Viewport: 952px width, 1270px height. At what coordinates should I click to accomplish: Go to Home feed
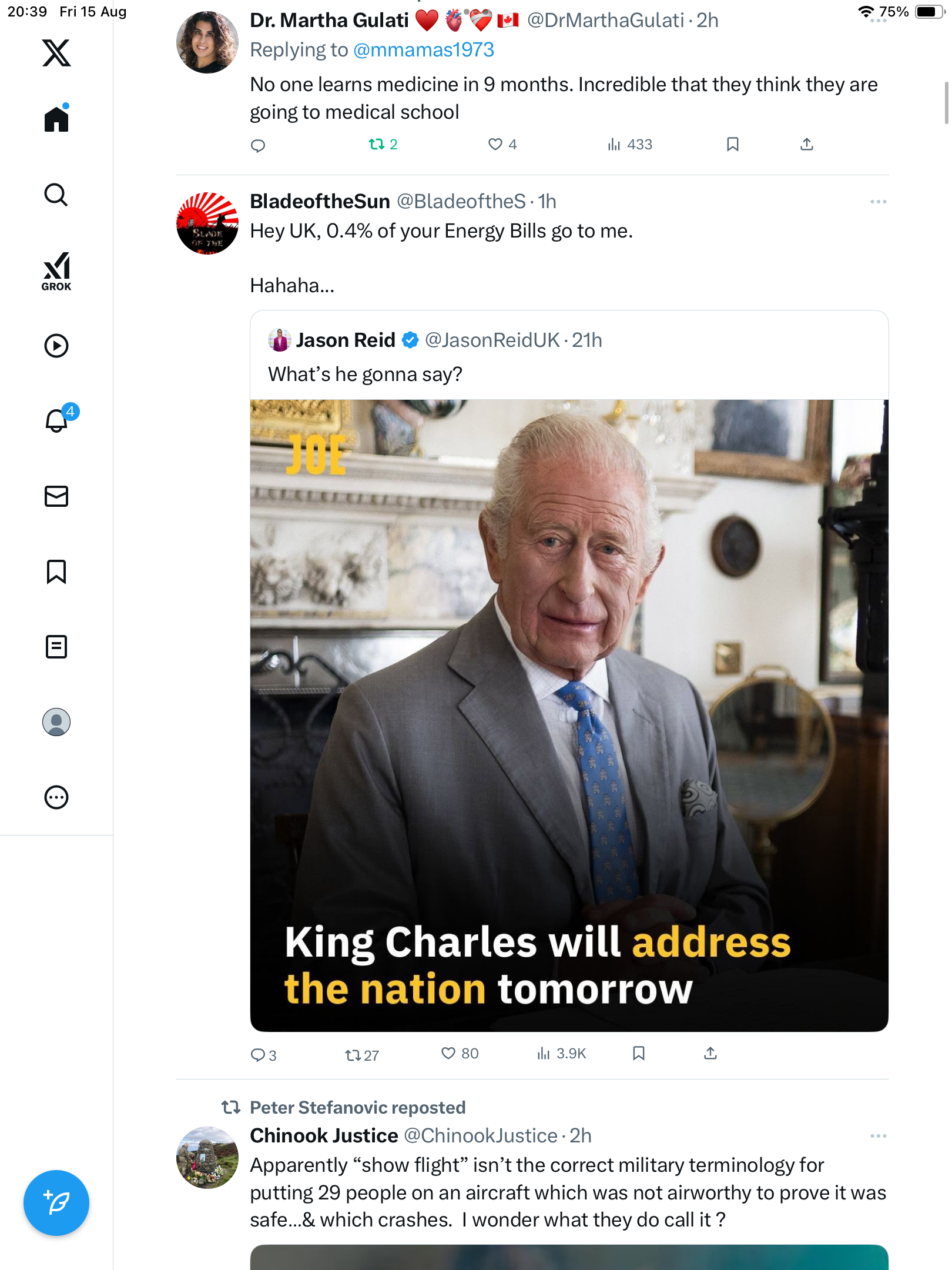56,119
